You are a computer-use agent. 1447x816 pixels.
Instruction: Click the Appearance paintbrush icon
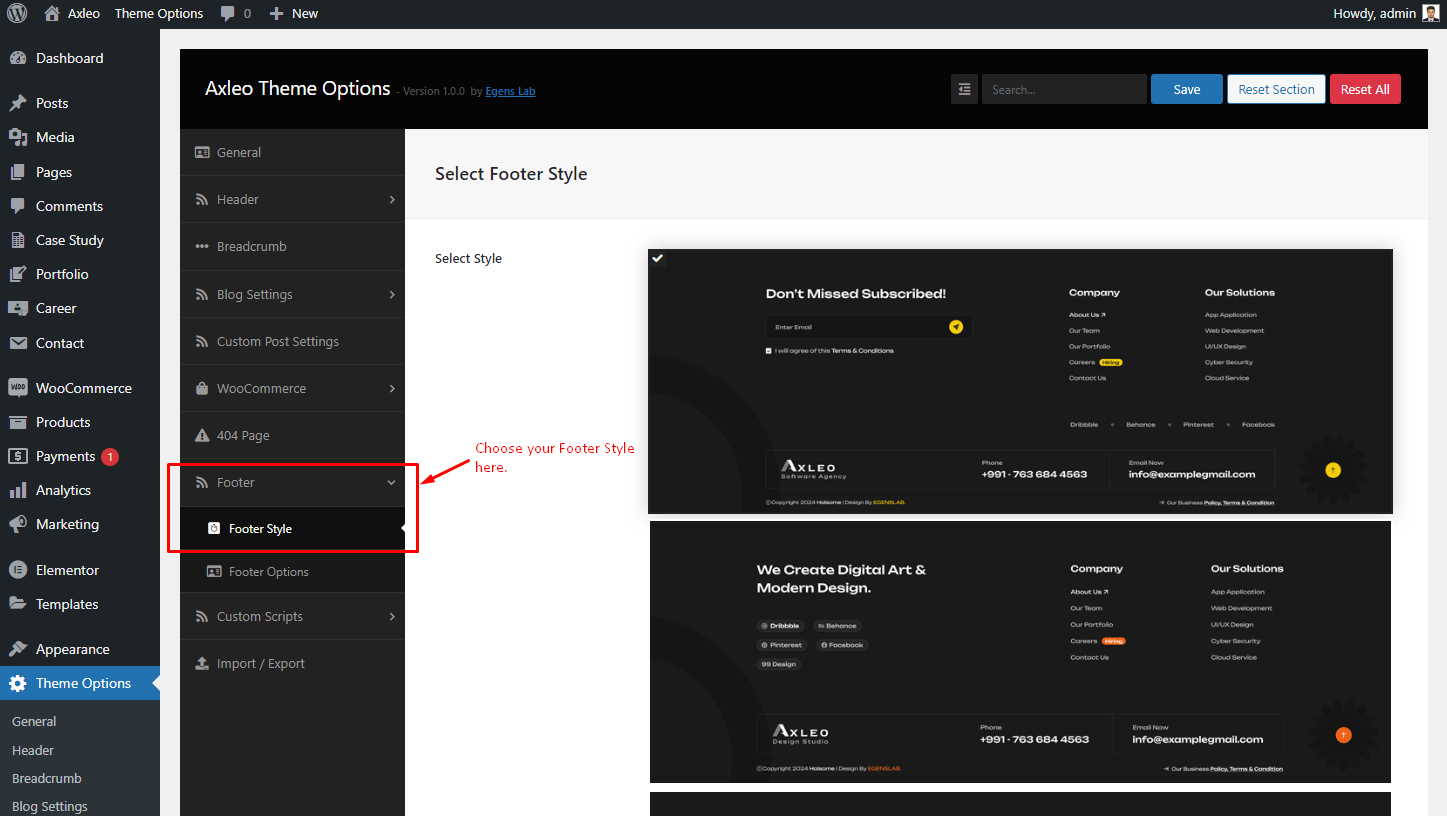point(18,649)
